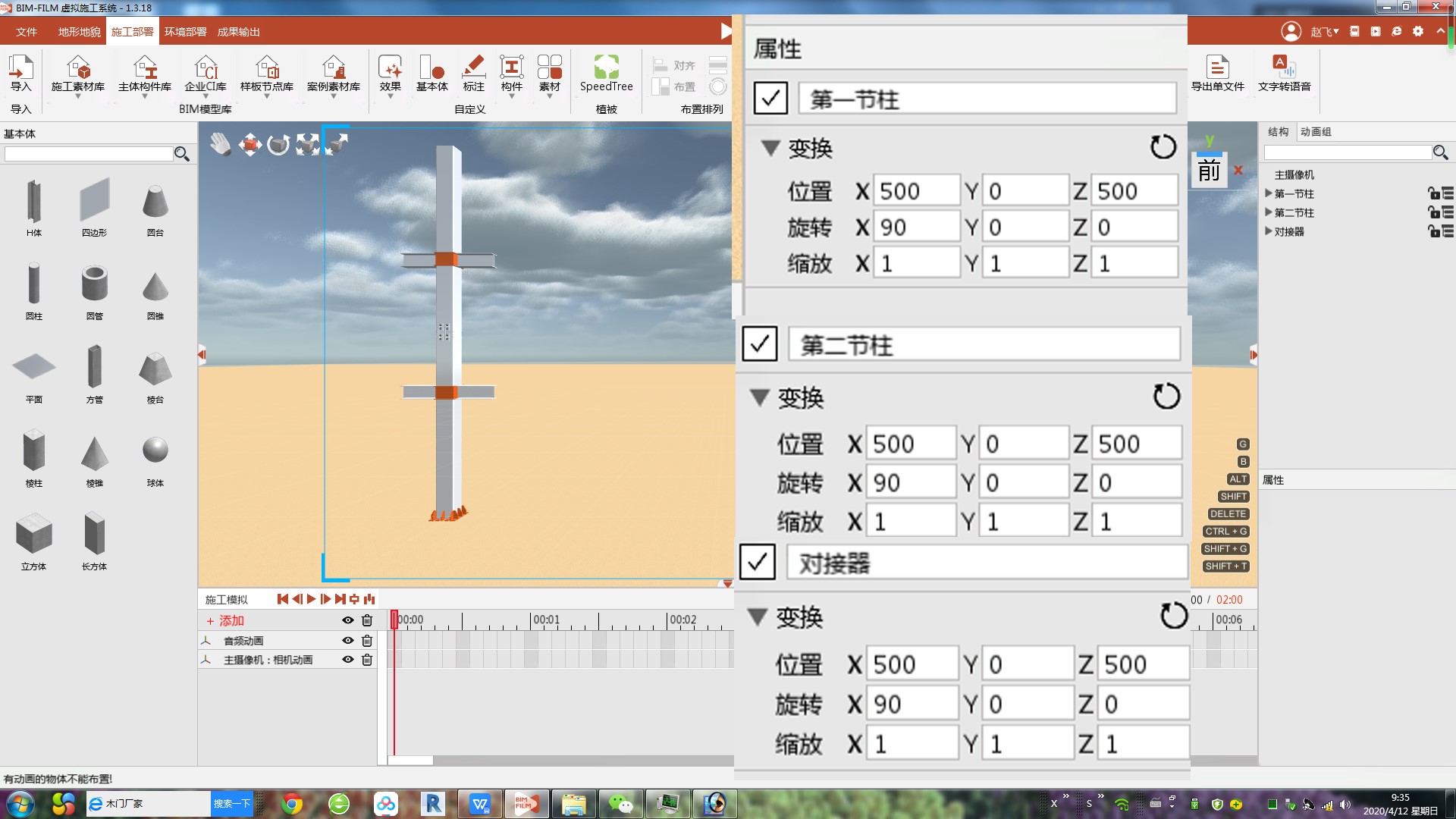
Task: Click the timeline playhead marker at 00:00
Action: [394, 620]
